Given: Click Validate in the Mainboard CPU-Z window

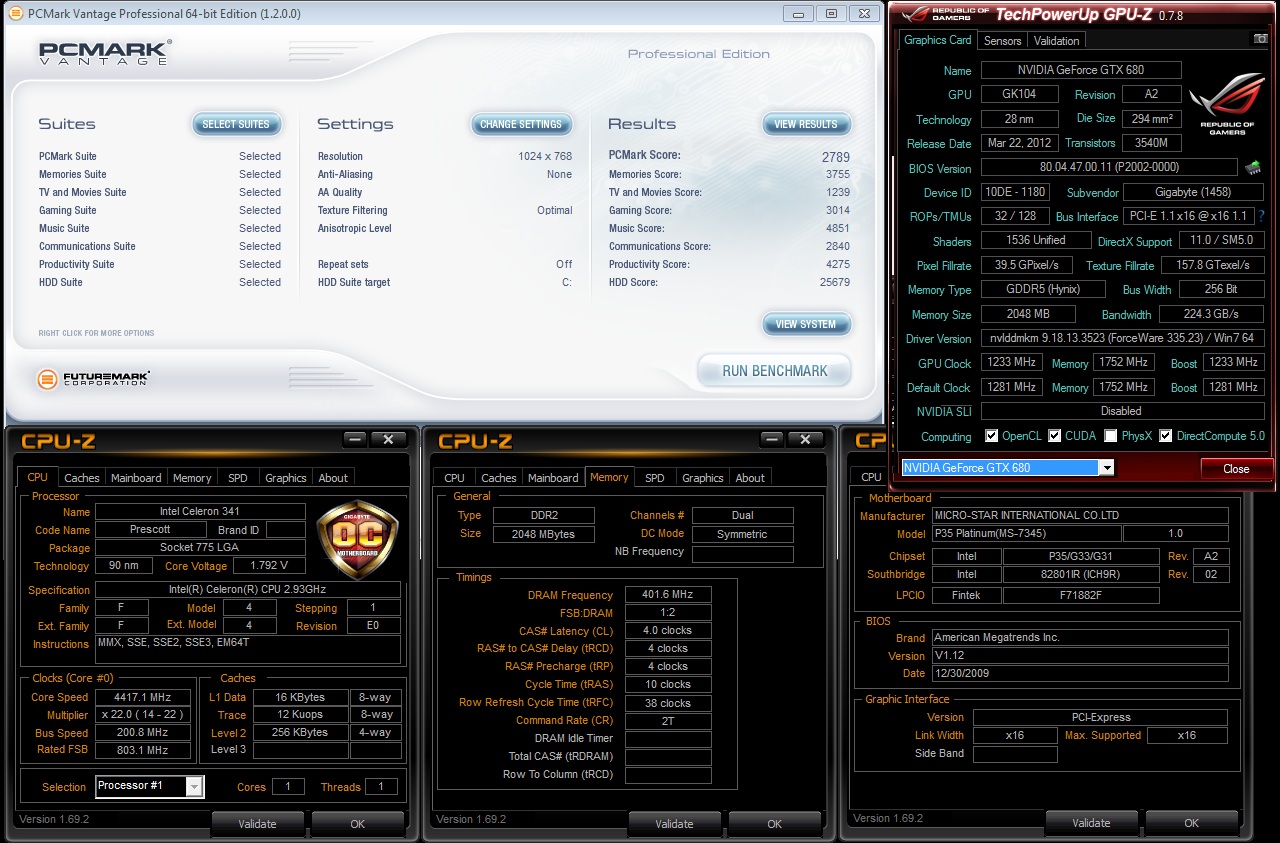Looking at the screenshot, I should pos(1091,823).
